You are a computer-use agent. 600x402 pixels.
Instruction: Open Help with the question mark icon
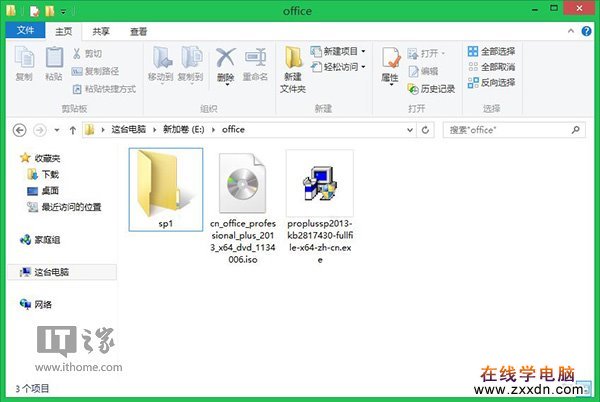click(586, 31)
